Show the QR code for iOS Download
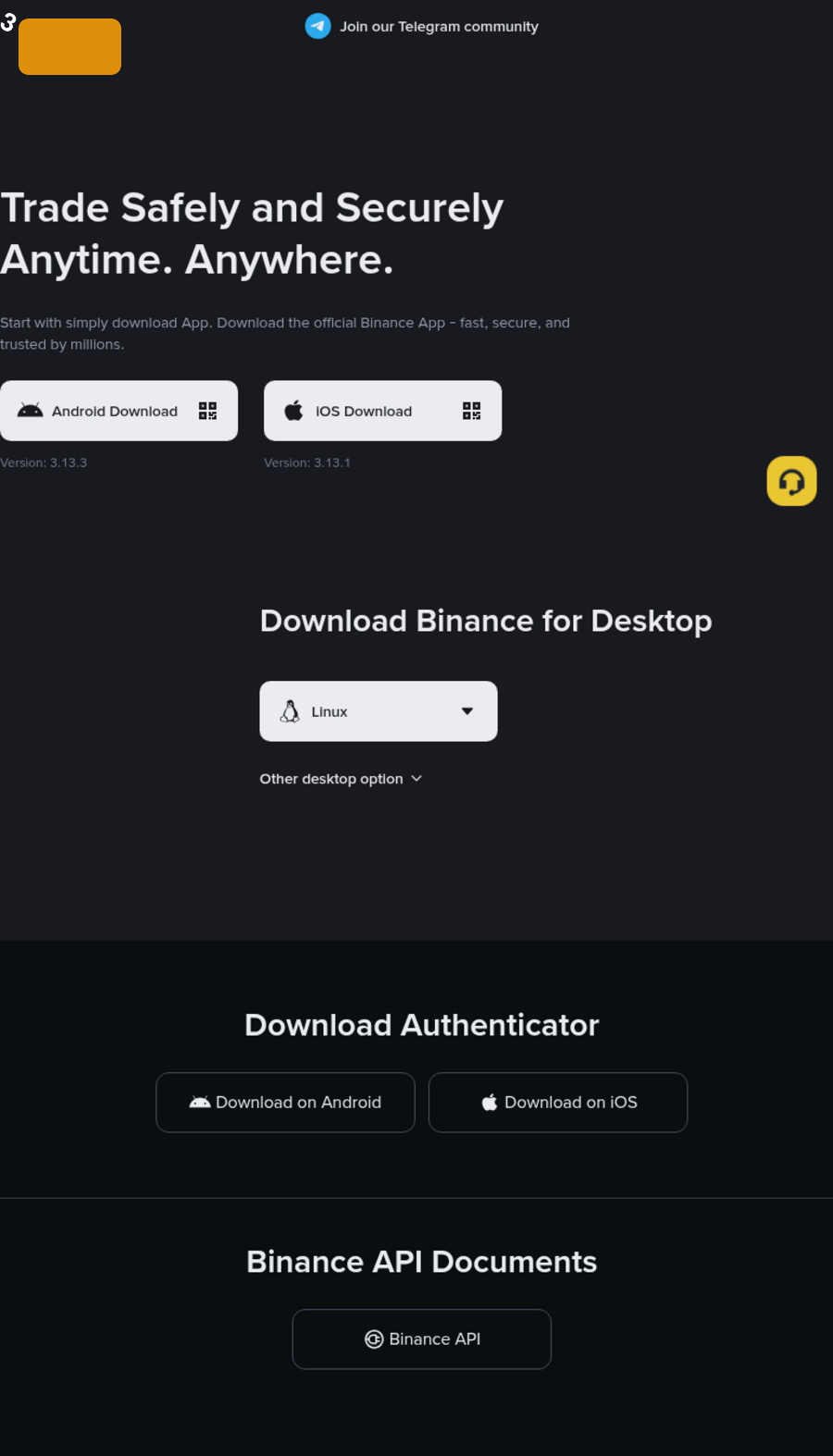 click(472, 411)
